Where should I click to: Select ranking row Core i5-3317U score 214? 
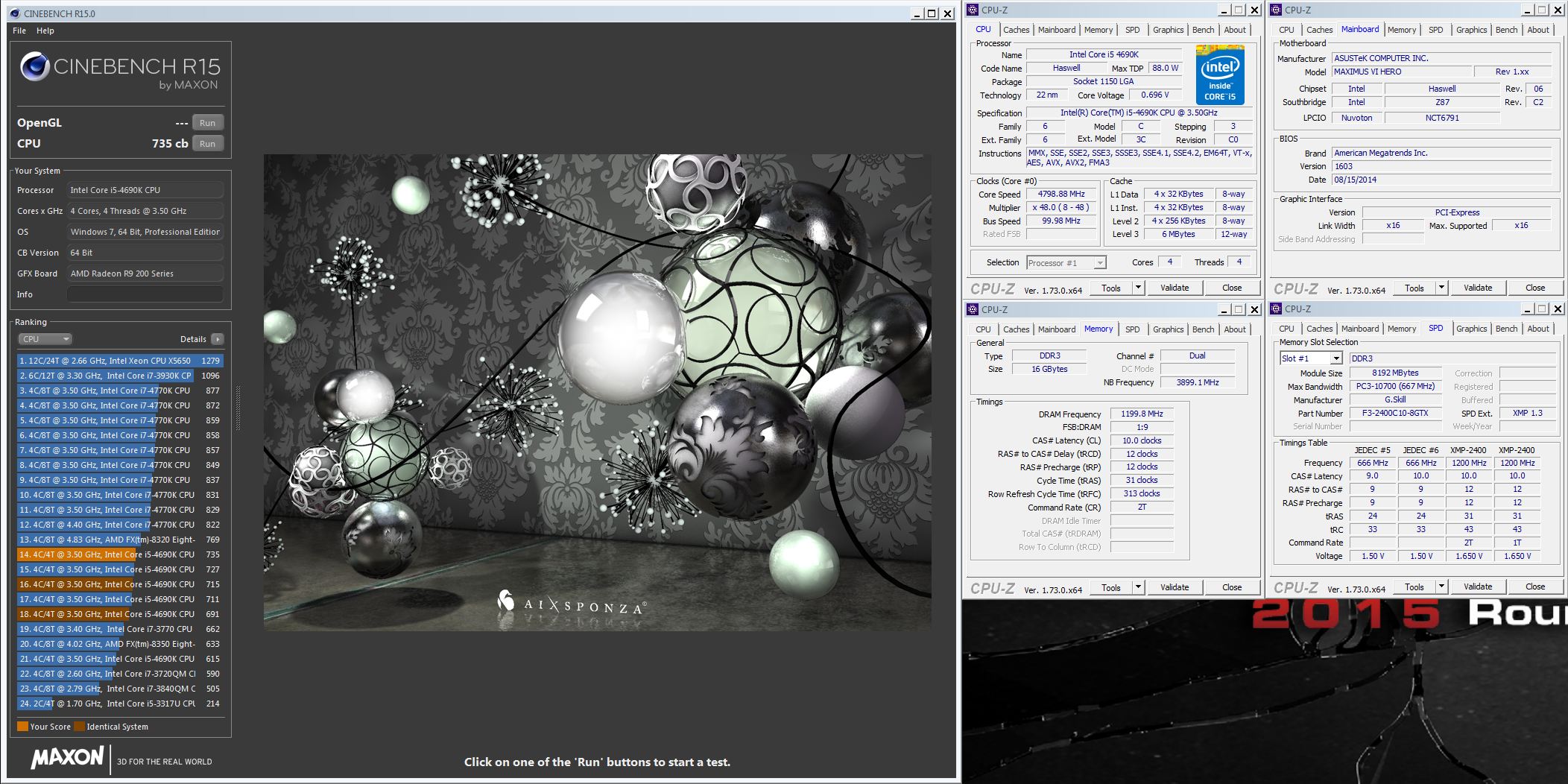(120, 704)
